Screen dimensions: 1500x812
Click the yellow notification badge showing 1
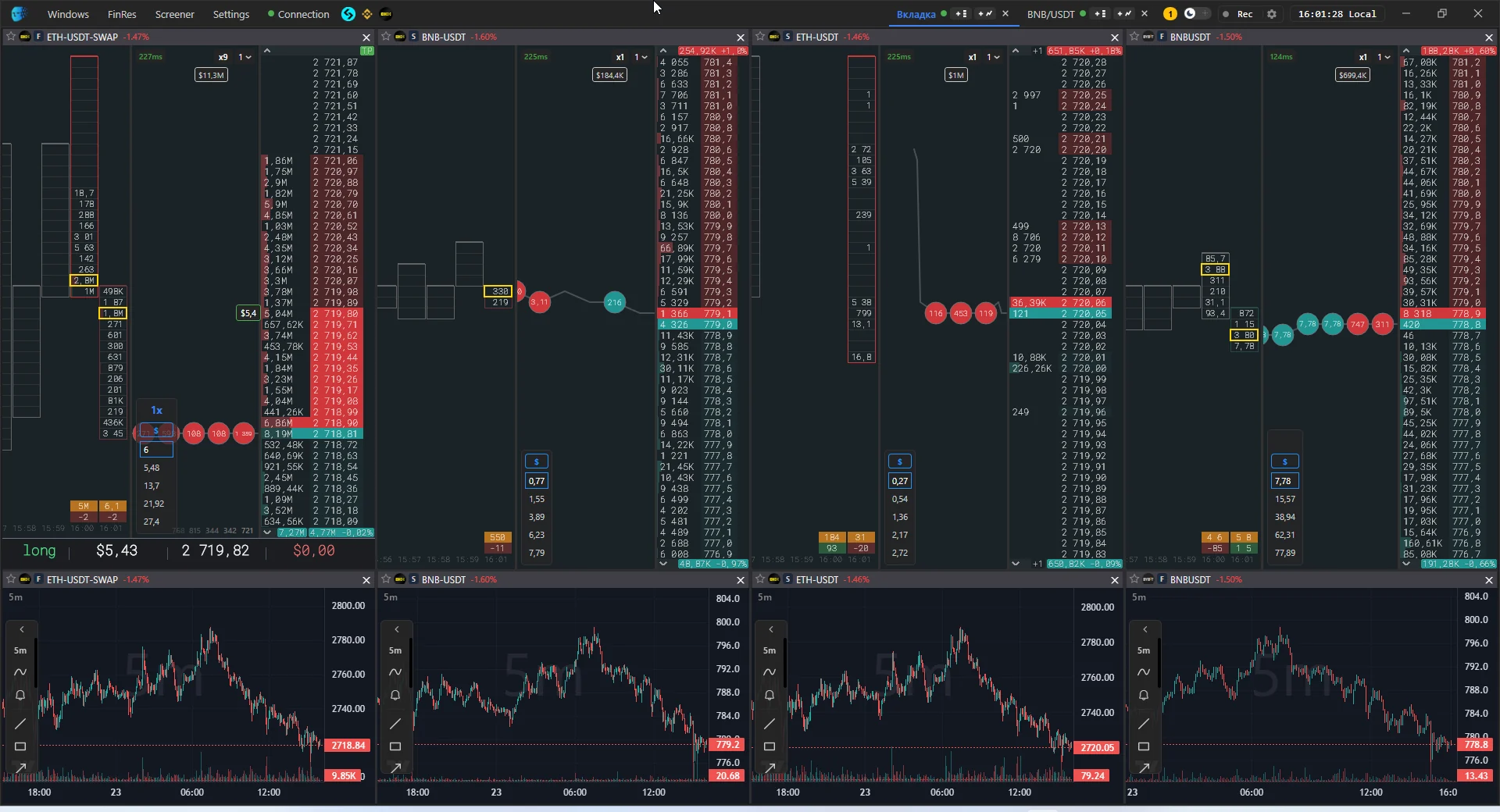1170,13
